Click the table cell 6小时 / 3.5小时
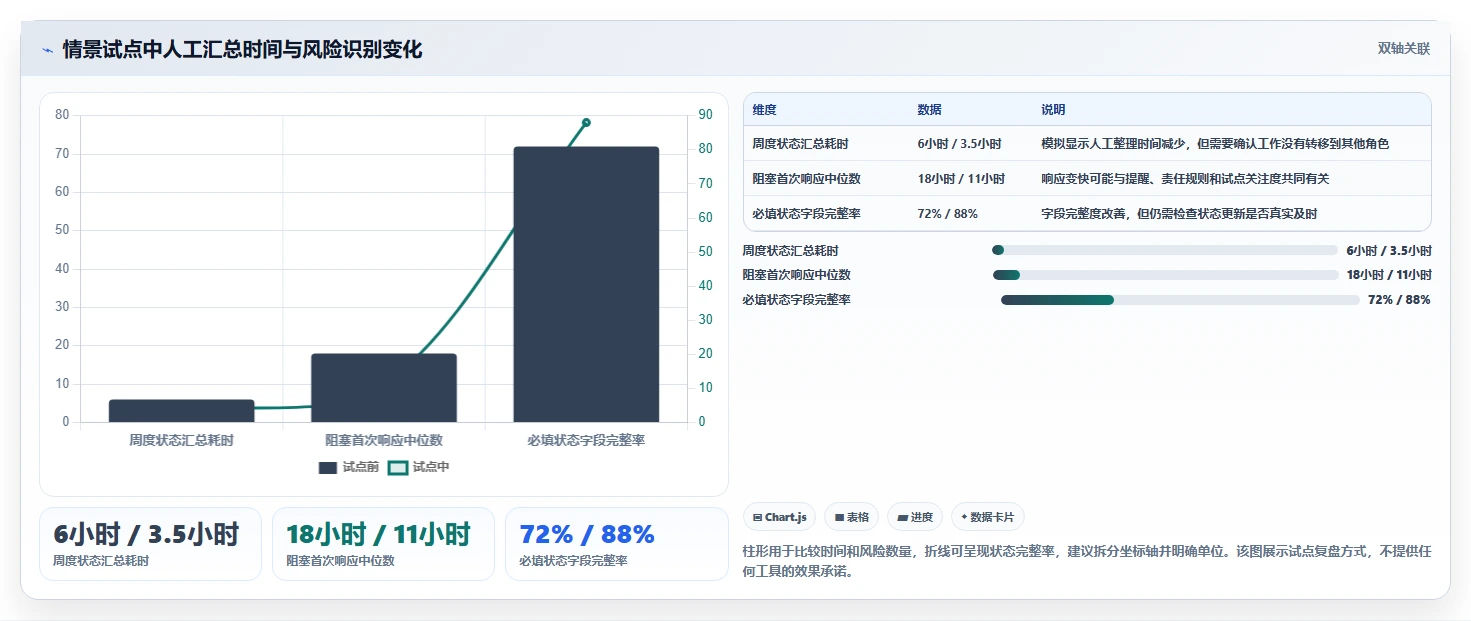This screenshot has height=621, width=1471. click(x=959, y=144)
